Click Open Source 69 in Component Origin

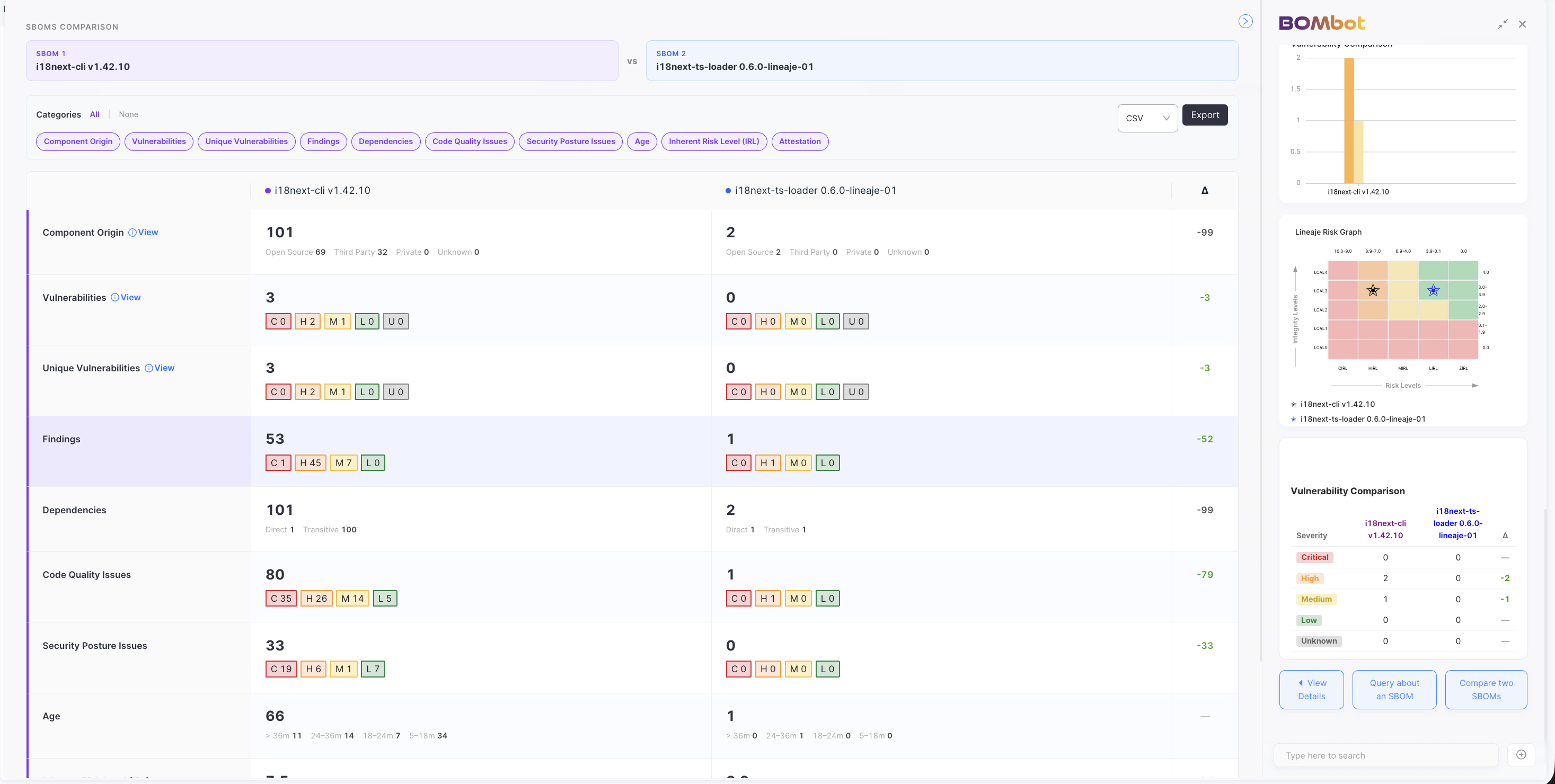click(295, 252)
